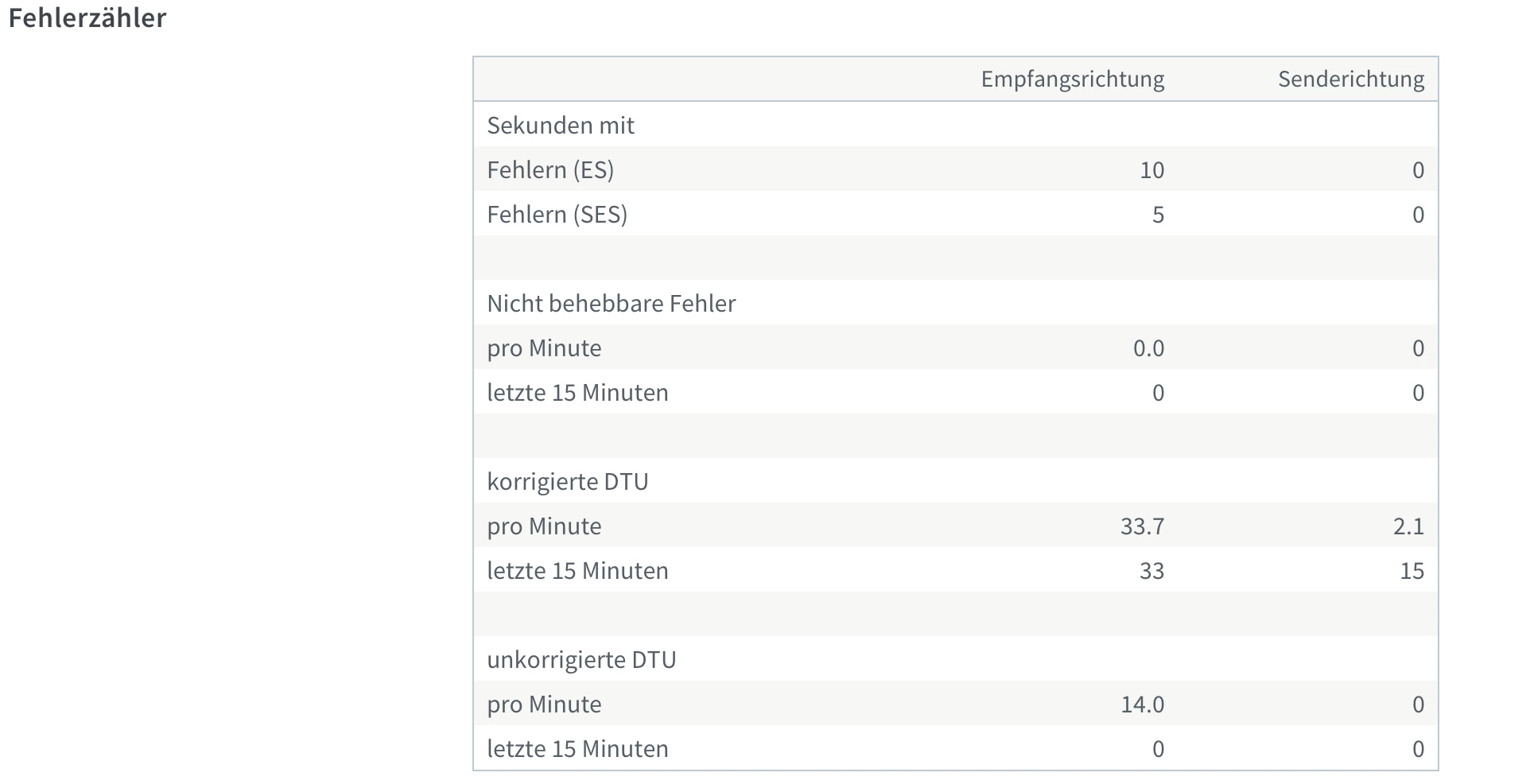Click letzte 15 Minuten under unkorrigierte DTU
1530x784 pixels.
click(577, 748)
